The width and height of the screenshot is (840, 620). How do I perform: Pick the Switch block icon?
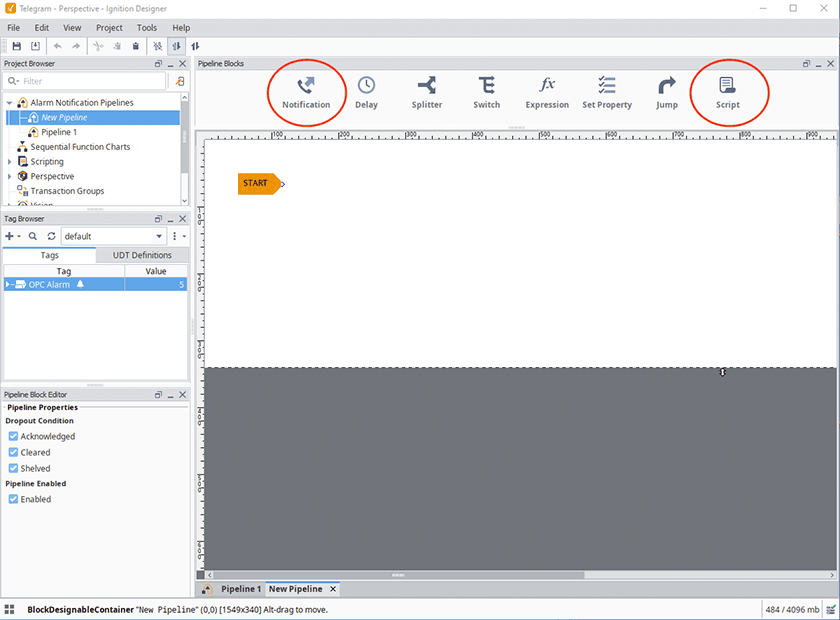point(486,93)
